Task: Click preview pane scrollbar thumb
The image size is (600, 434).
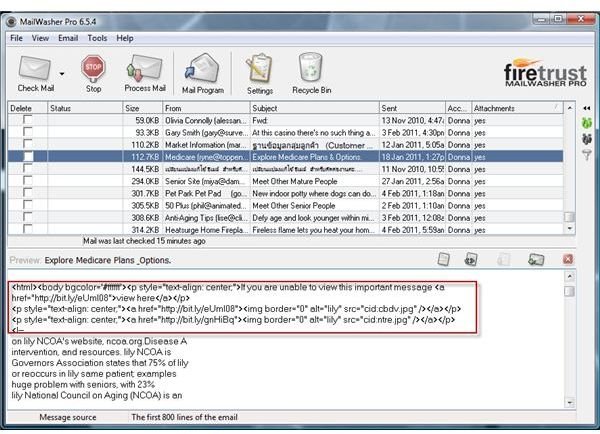Action: point(569,291)
